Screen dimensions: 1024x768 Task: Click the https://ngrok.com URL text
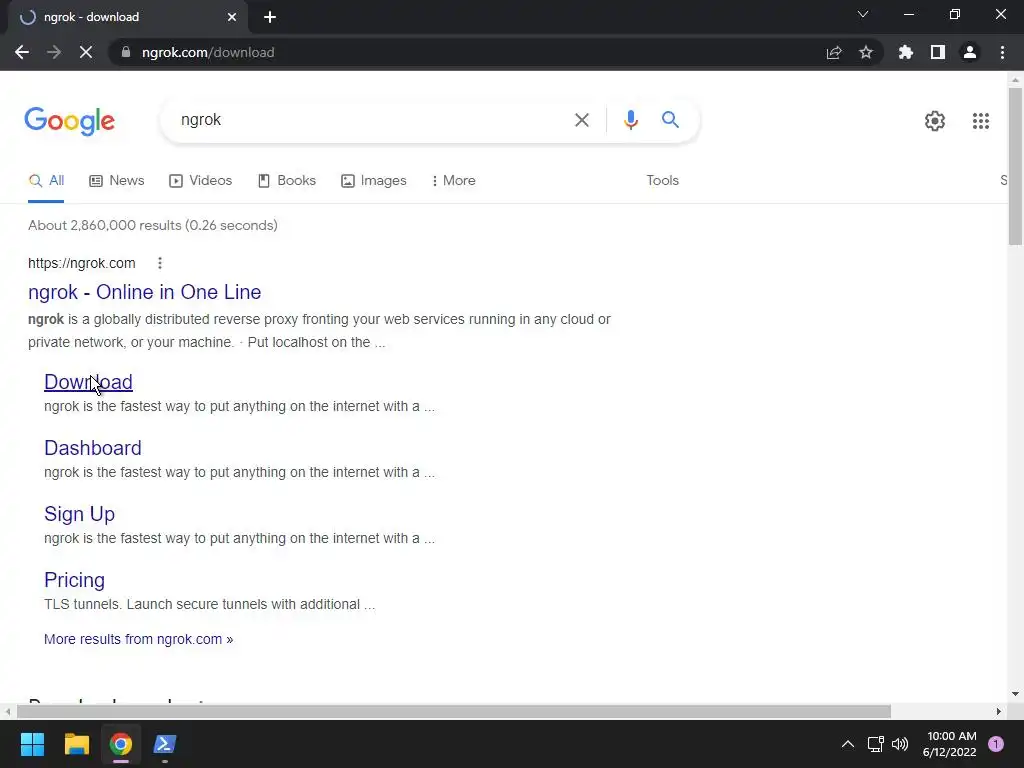[82, 263]
